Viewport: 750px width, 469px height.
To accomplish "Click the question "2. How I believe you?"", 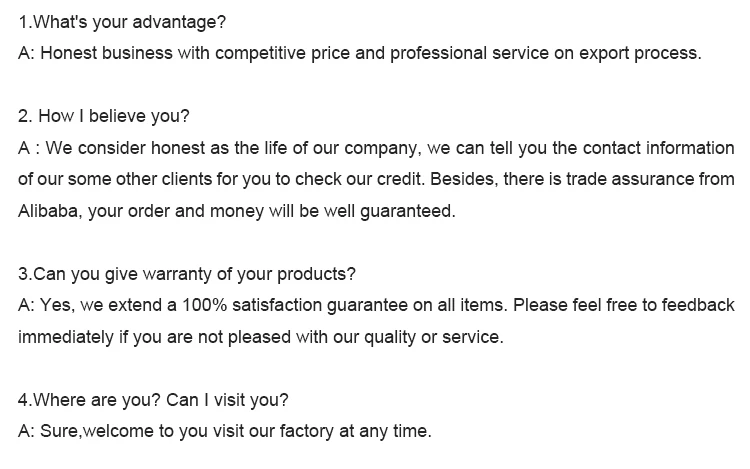I will pos(104,116).
